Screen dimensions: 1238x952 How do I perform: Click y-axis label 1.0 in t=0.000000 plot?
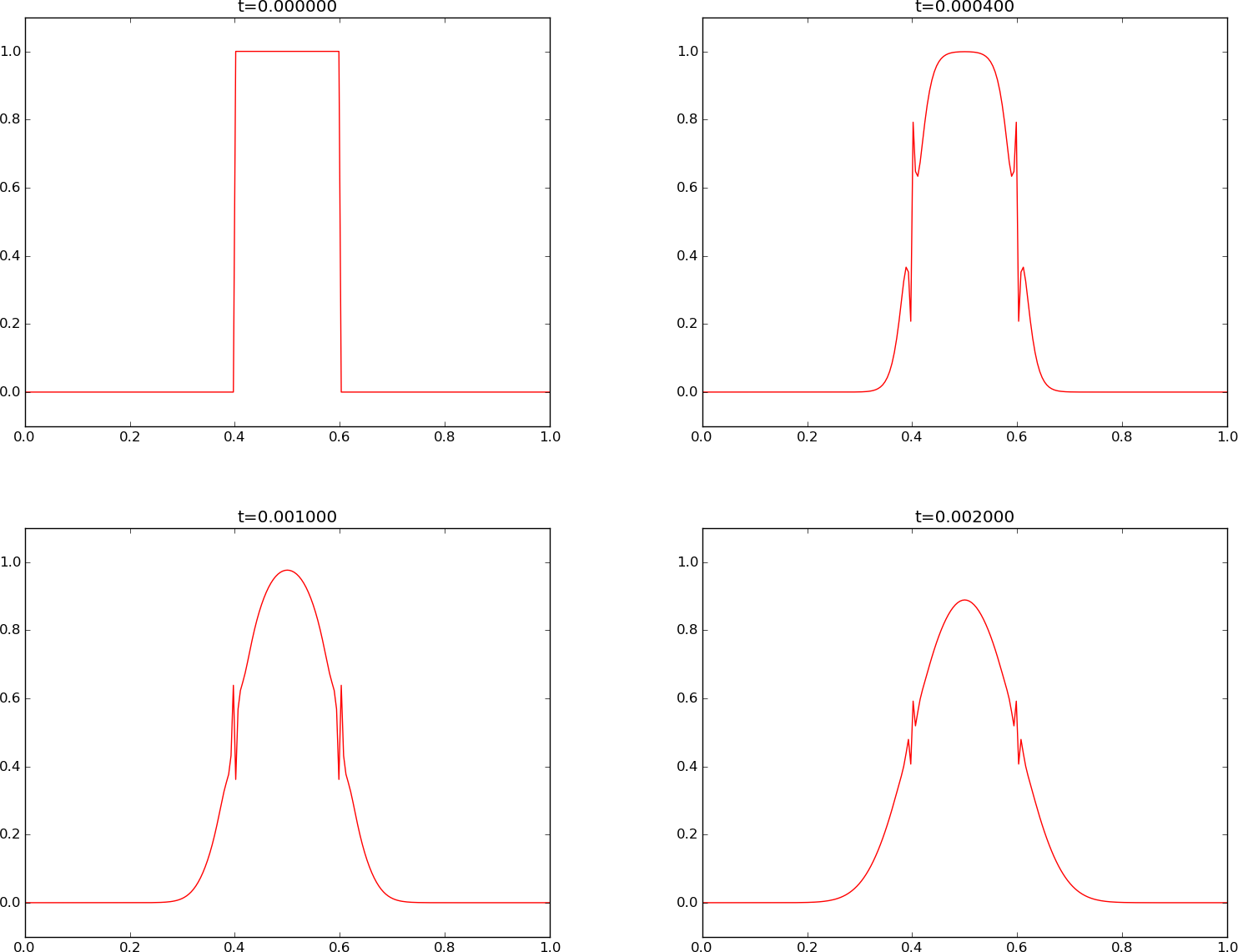click(10, 52)
